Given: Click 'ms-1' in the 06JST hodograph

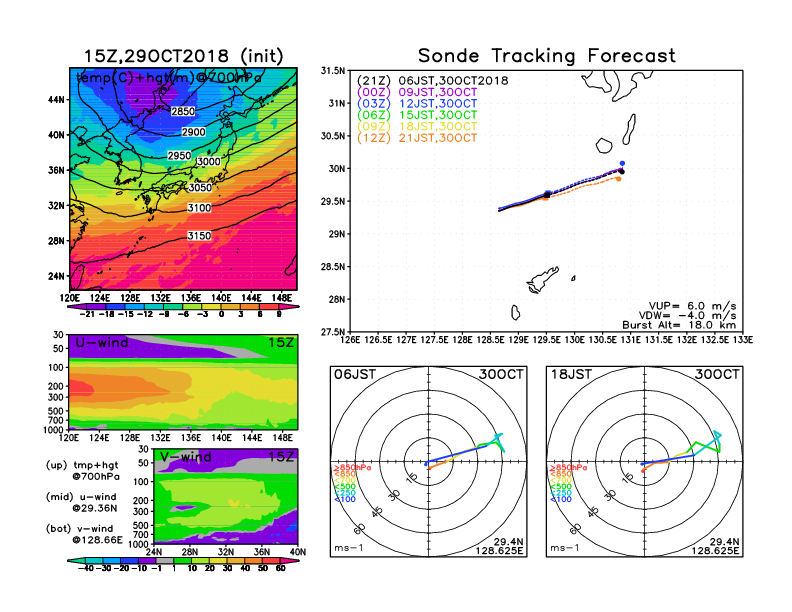Looking at the screenshot, I should (349, 548).
